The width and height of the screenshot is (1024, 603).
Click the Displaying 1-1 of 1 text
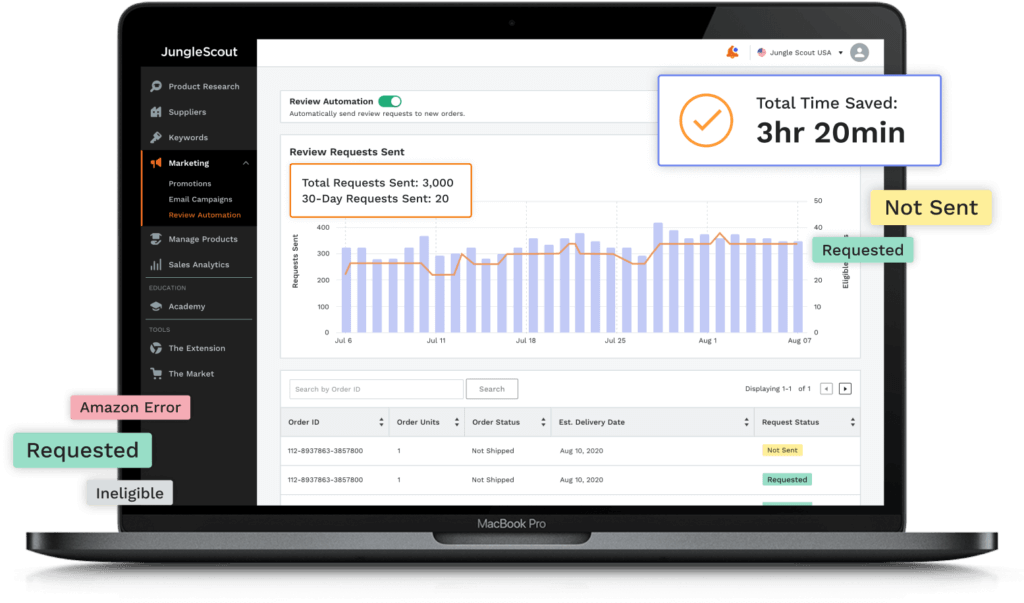tap(778, 389)
